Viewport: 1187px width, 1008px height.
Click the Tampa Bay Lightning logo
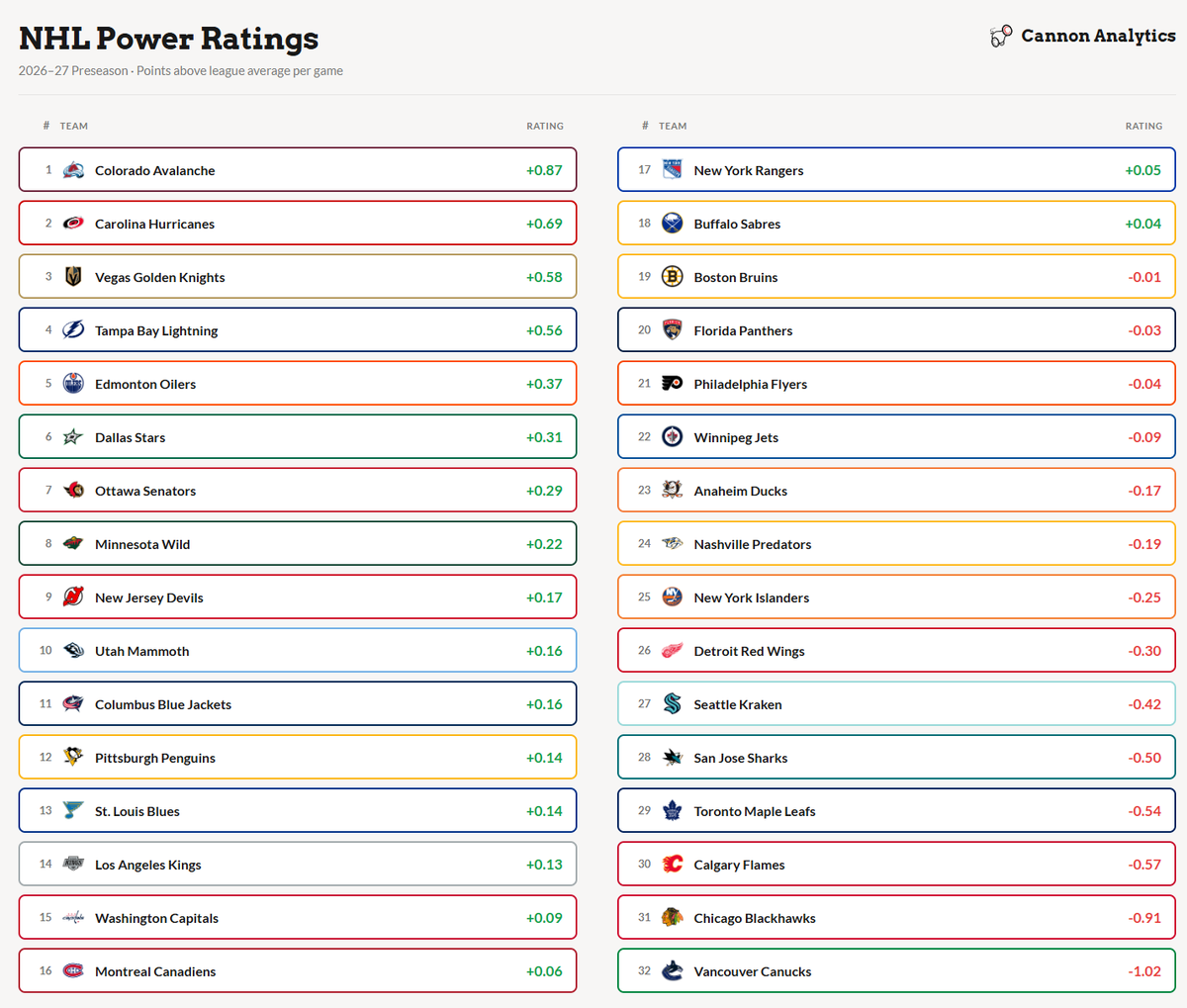pos(73,330)
